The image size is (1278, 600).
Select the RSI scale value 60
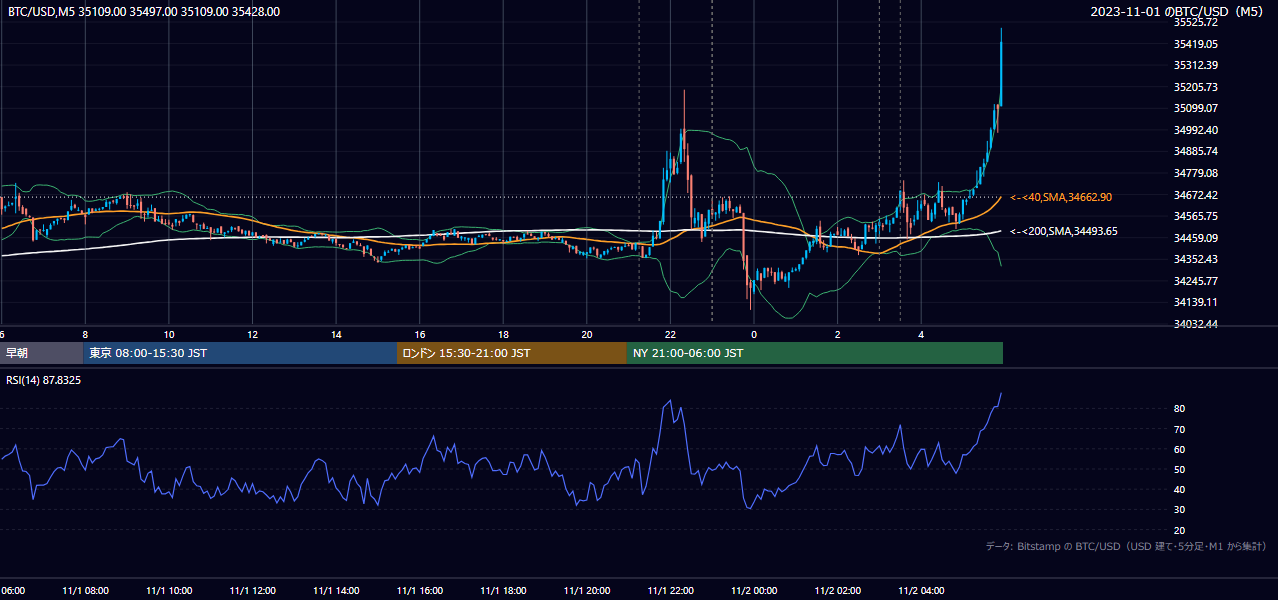point(1180,449)
